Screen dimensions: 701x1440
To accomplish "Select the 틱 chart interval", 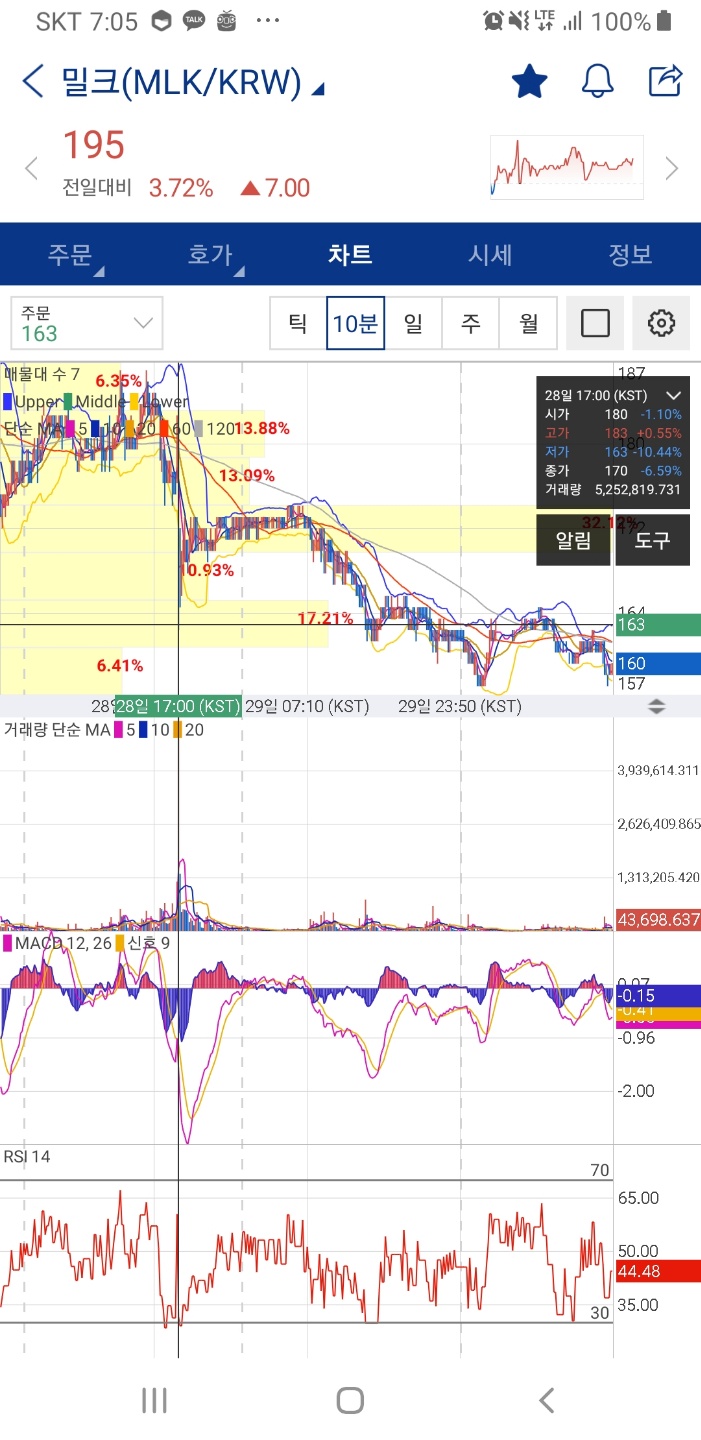I will tap(298, 323).
